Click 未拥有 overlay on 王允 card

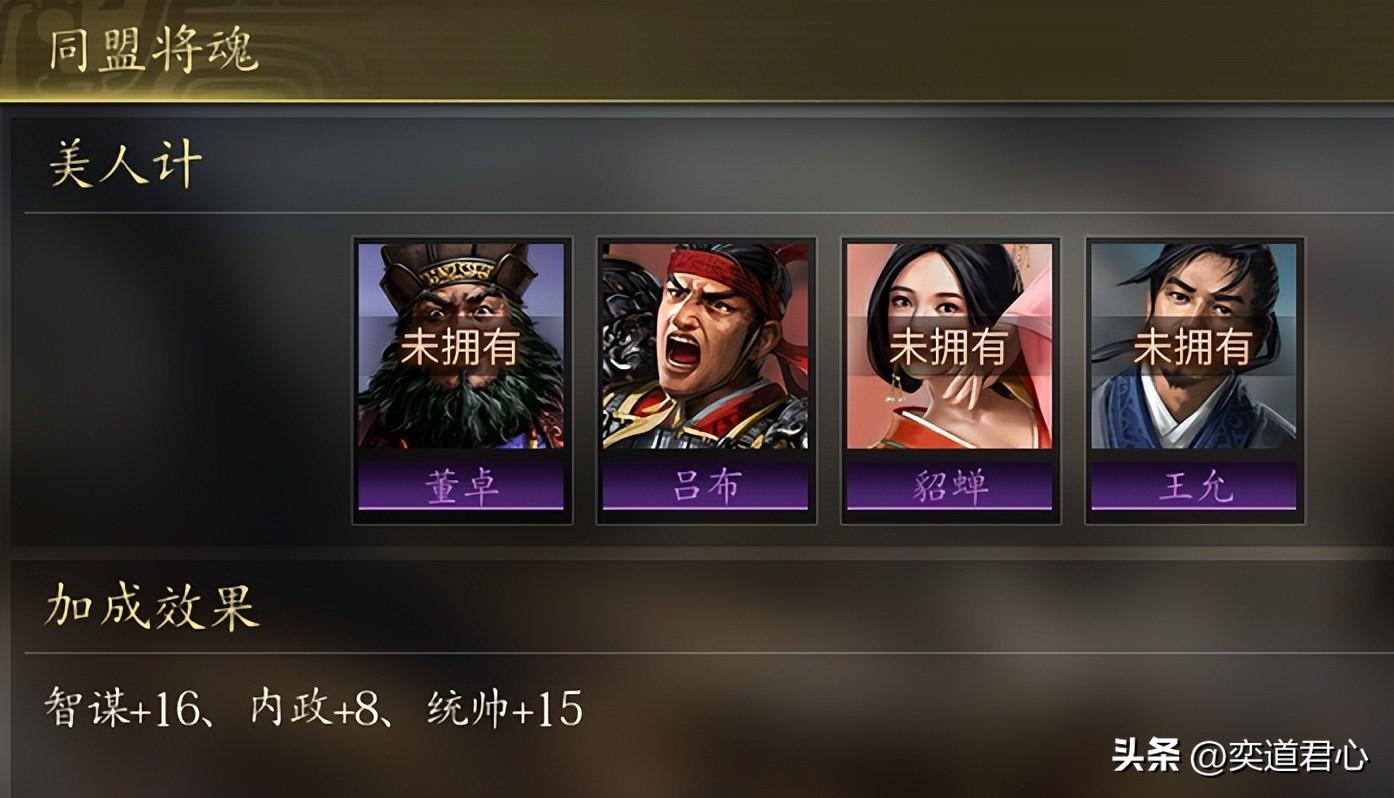coord(1192,347)
